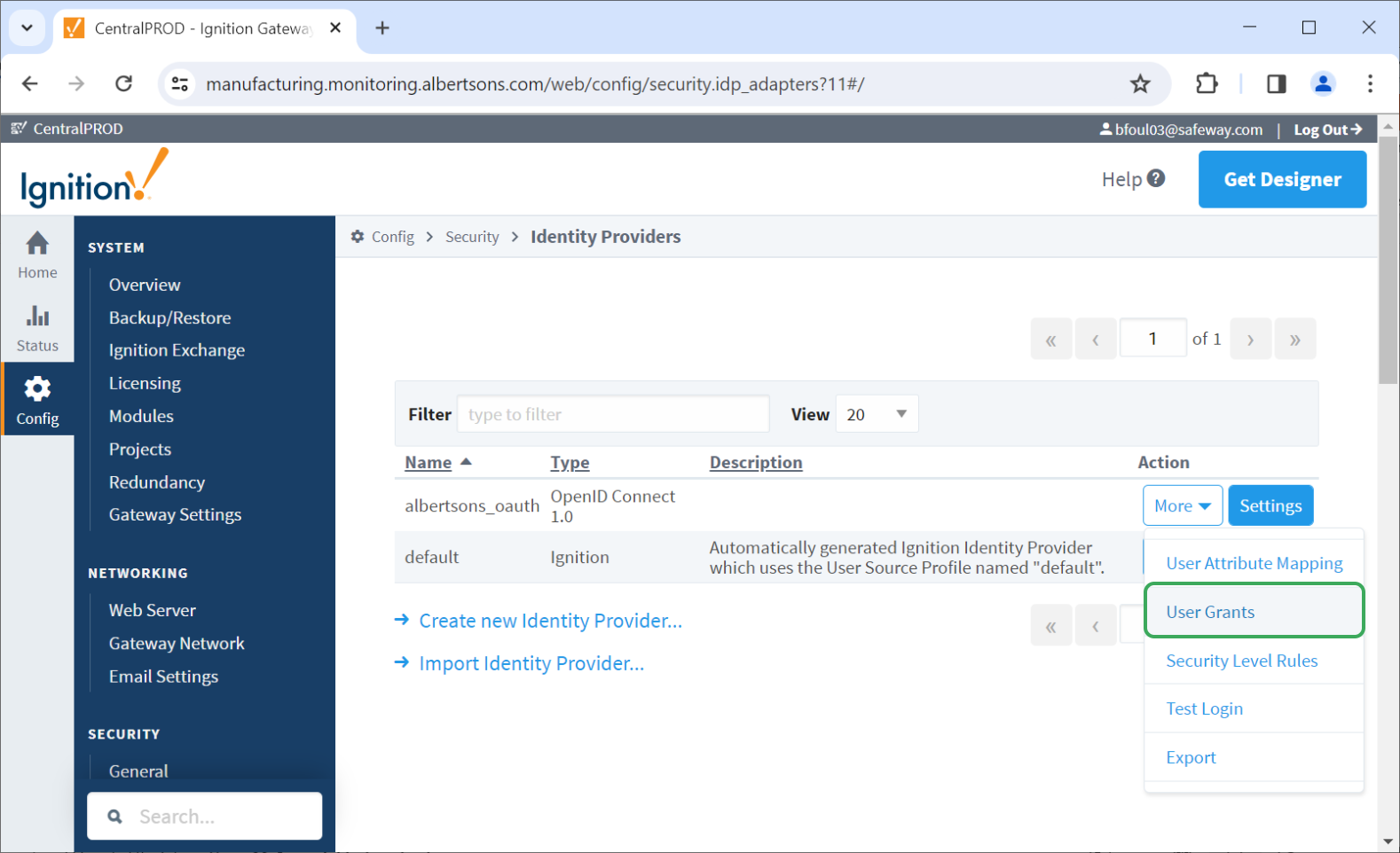Open the View count dropdown
The image size is (1400, 853).
tap(877, 414)
